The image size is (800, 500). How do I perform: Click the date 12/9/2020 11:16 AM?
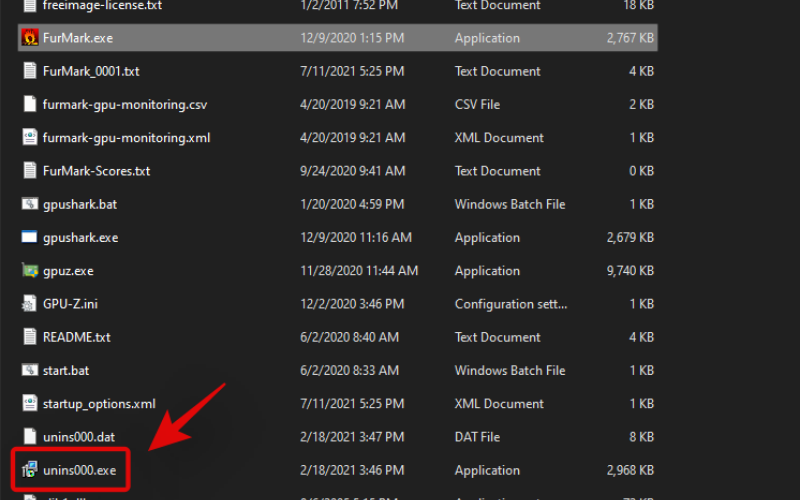356,238
